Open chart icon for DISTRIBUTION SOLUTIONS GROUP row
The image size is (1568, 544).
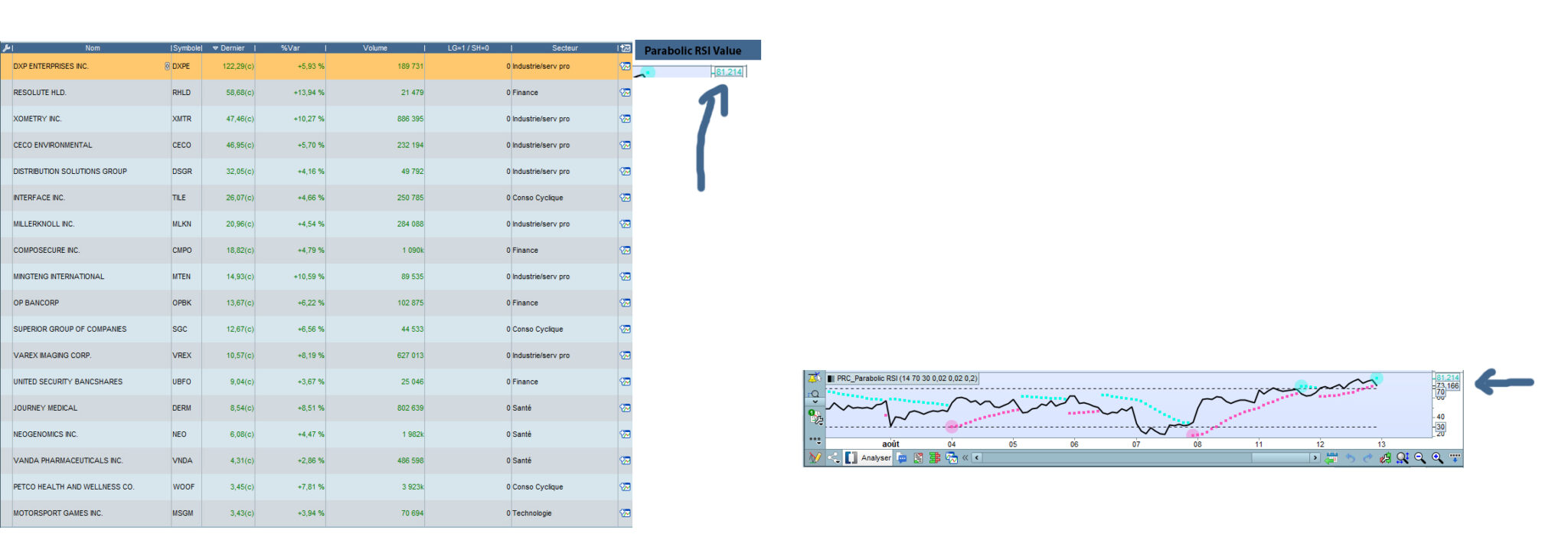coord(626,171)
